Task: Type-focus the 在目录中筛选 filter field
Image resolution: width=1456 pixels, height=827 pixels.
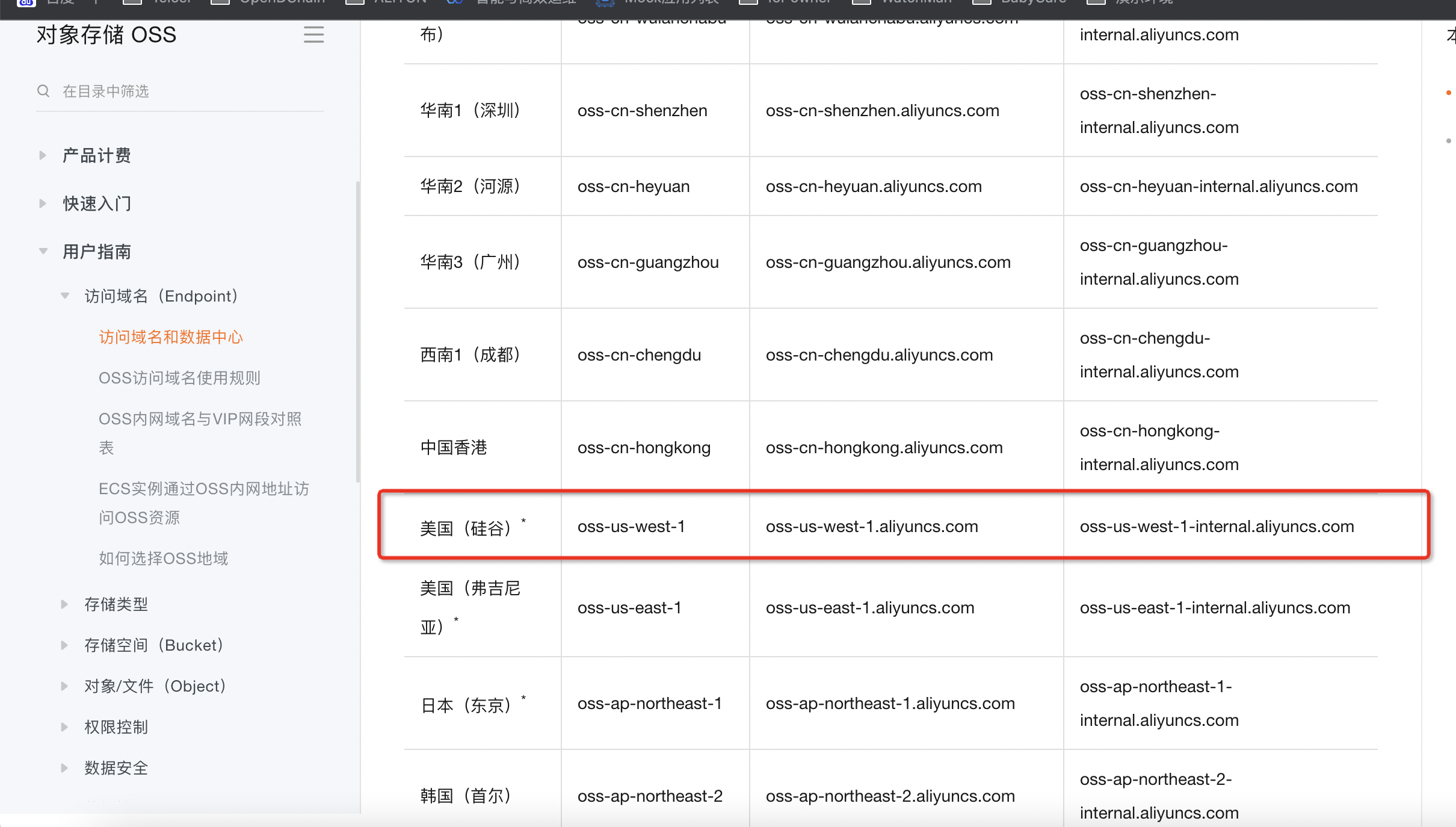Action: (x=187, y=91)
